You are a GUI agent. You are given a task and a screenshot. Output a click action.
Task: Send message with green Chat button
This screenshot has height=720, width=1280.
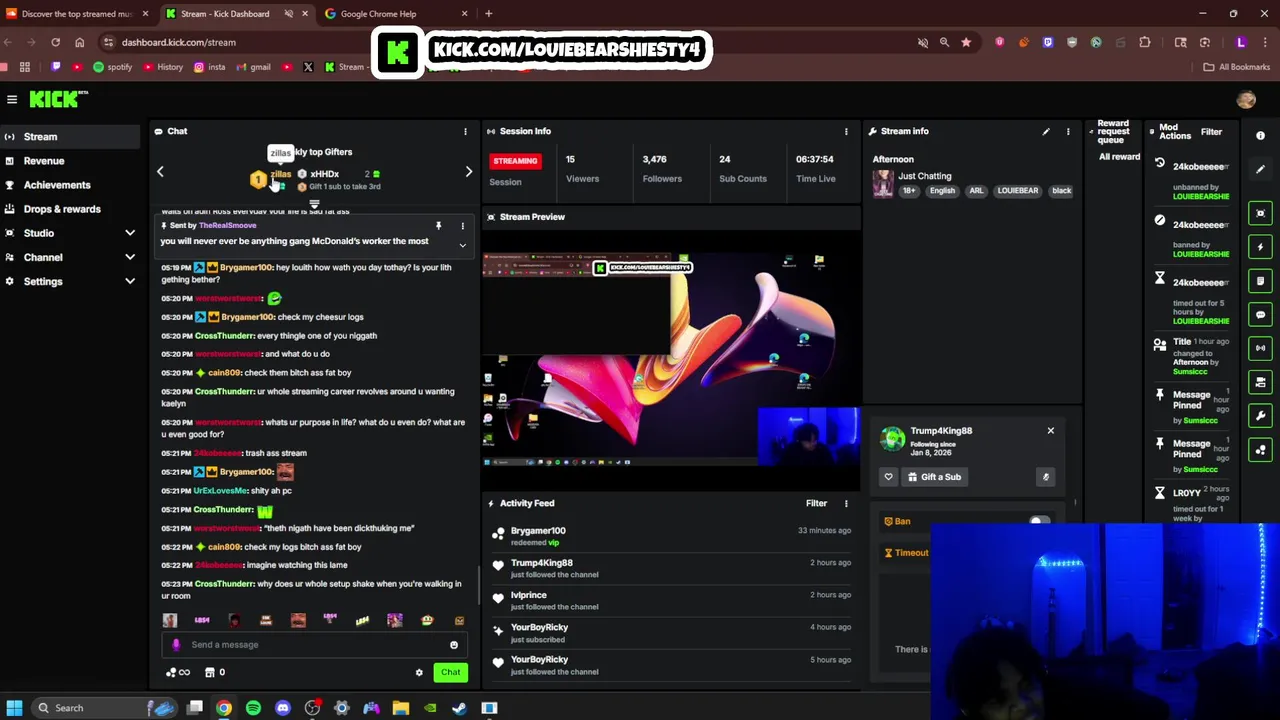(x=451, y=672)
